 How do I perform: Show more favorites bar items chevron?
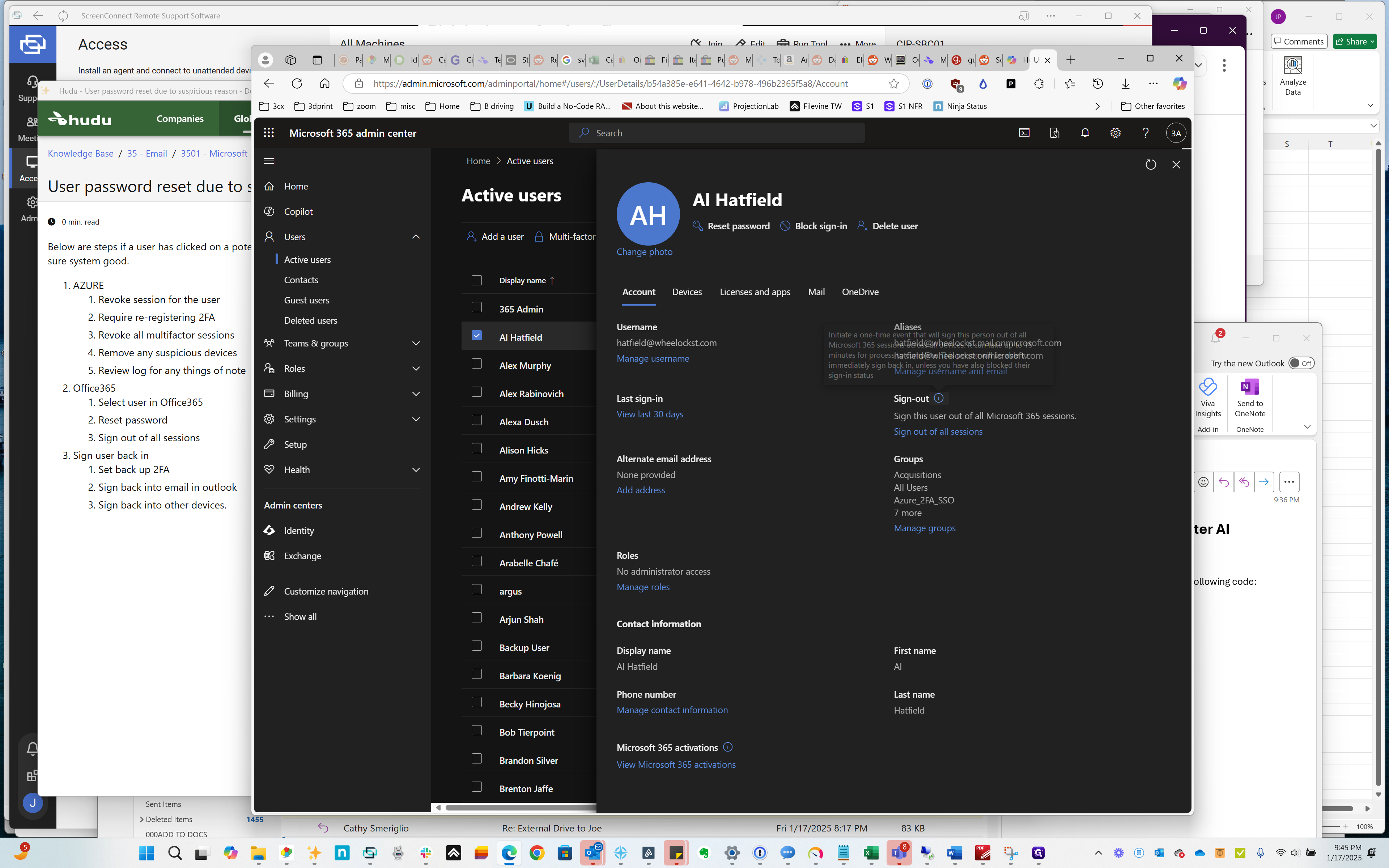tap(1097, 106)
